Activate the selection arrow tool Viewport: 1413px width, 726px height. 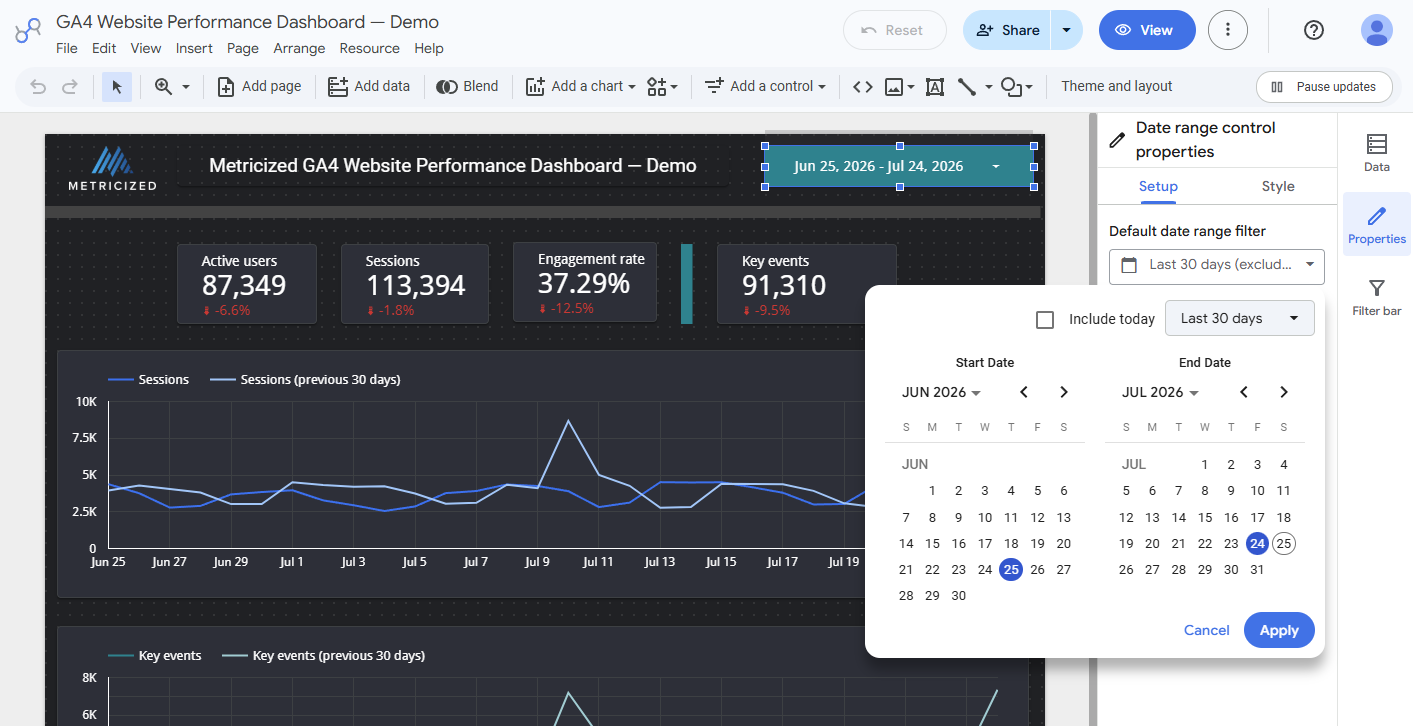click(x=117, y=87)
